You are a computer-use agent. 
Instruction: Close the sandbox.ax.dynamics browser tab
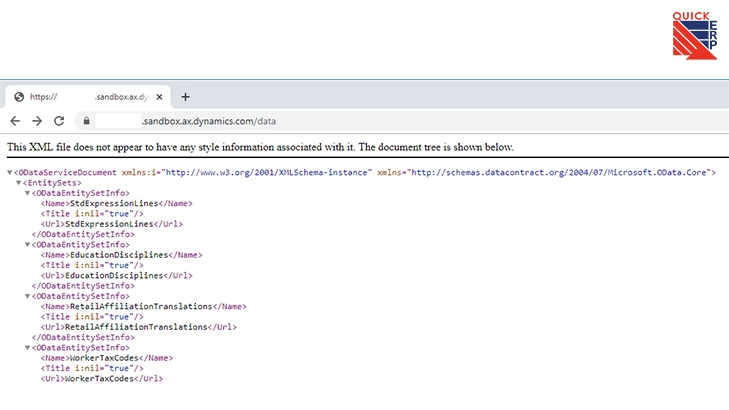pyautogui.click(x=159, y=97)
